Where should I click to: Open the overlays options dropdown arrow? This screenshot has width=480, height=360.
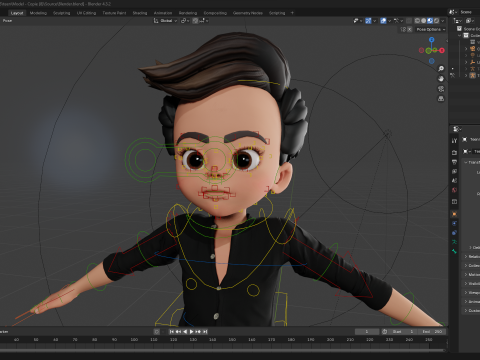coord(389,21)
